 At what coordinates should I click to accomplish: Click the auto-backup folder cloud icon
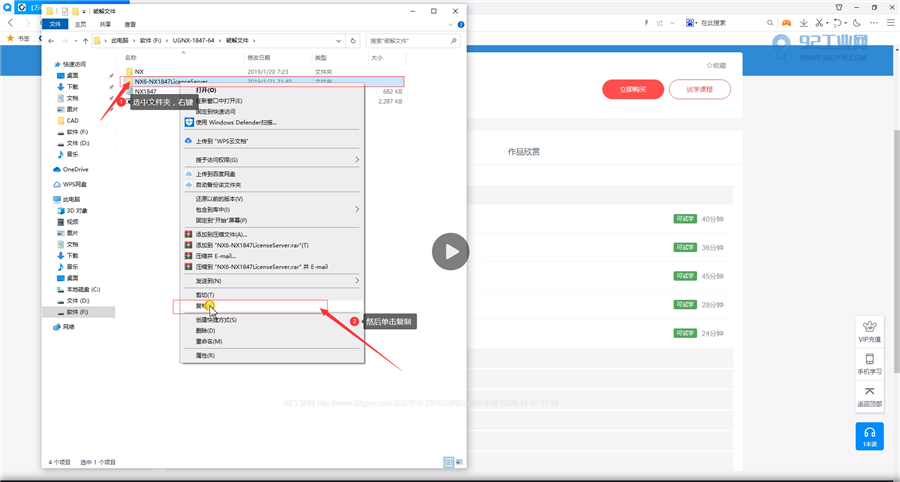tap(188, 185)
